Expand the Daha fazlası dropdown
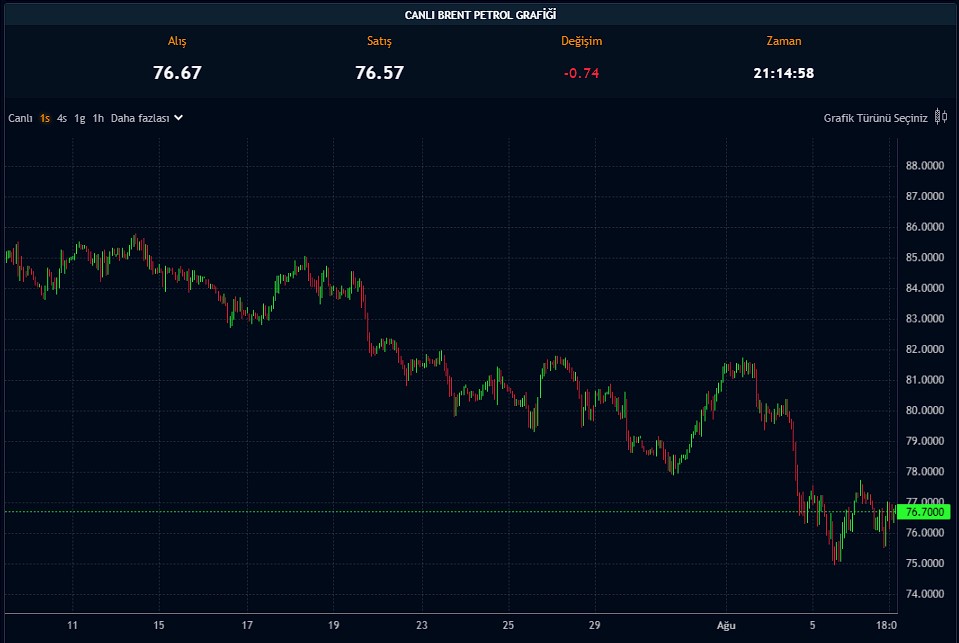Screen dimensions: 959x643 click(146, 118)
